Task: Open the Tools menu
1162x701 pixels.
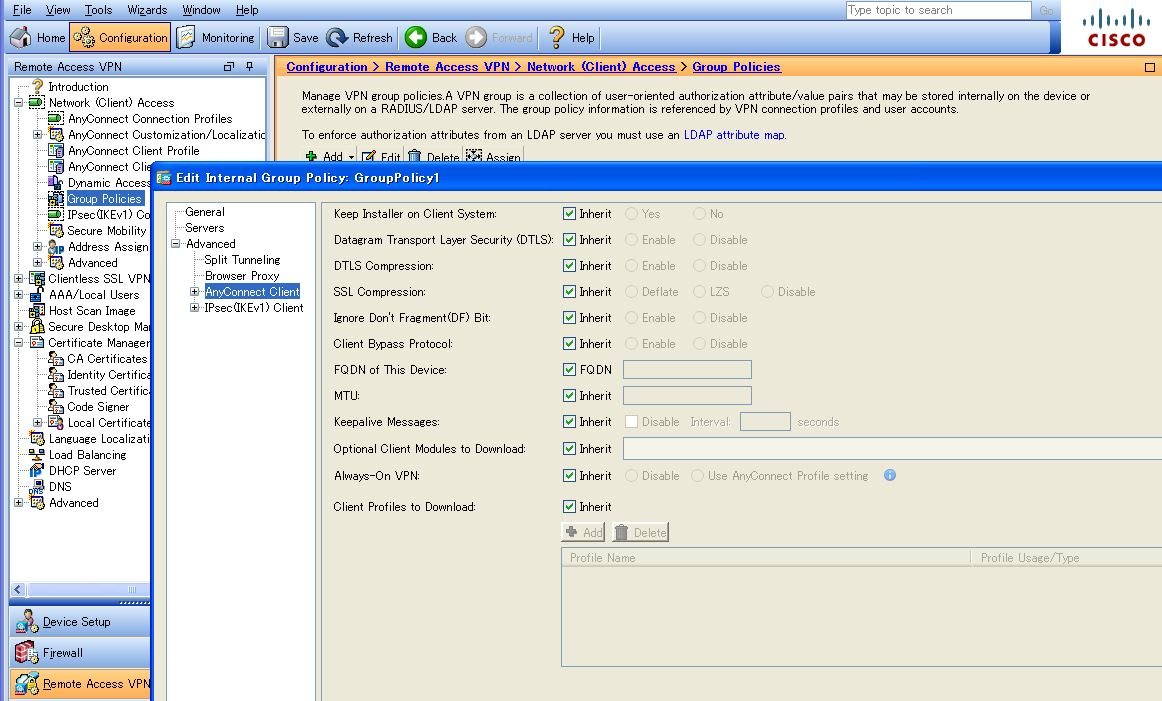Action: click(98, 10)
